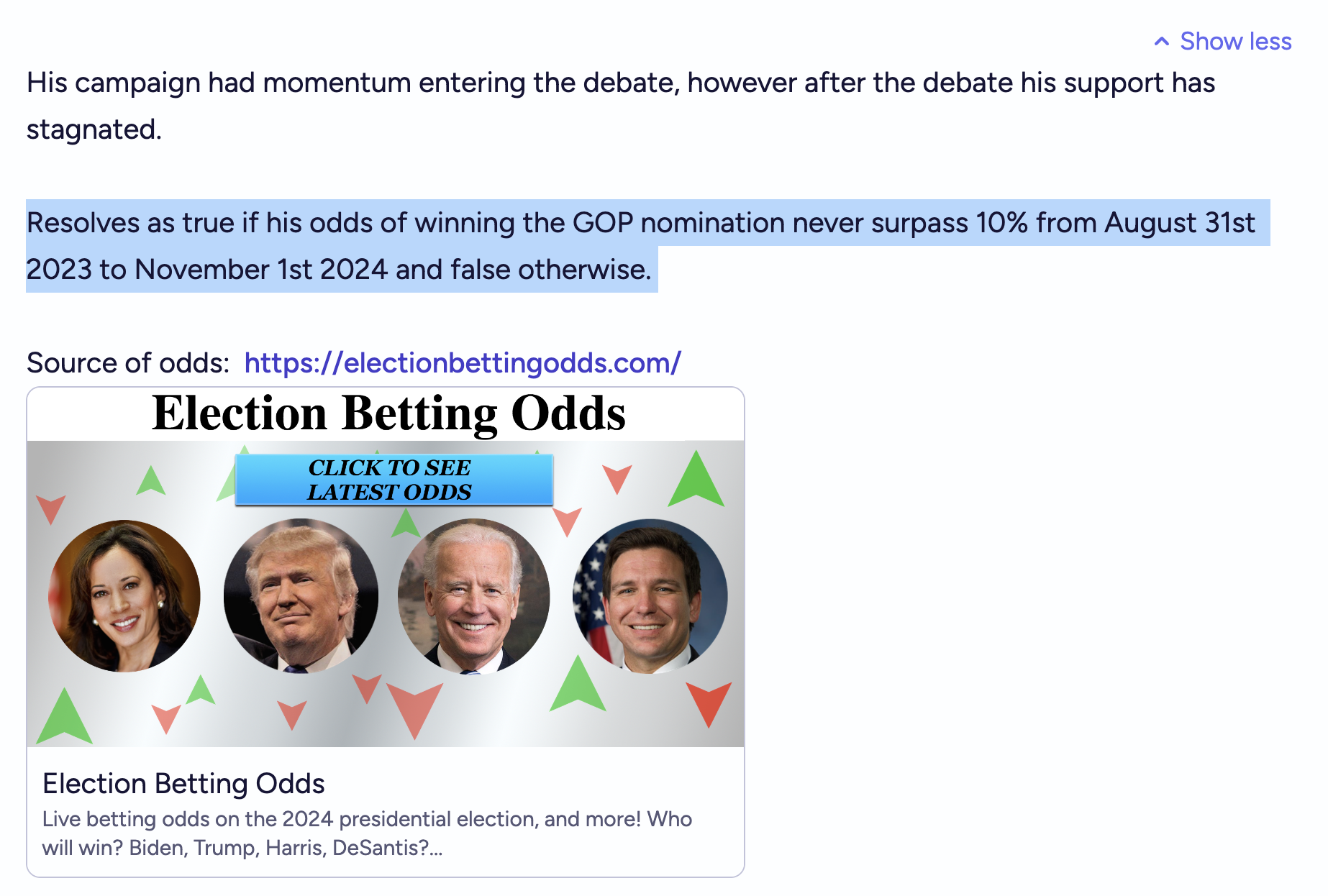Click the large green arrow at bottom left of image

click(65, 717)
